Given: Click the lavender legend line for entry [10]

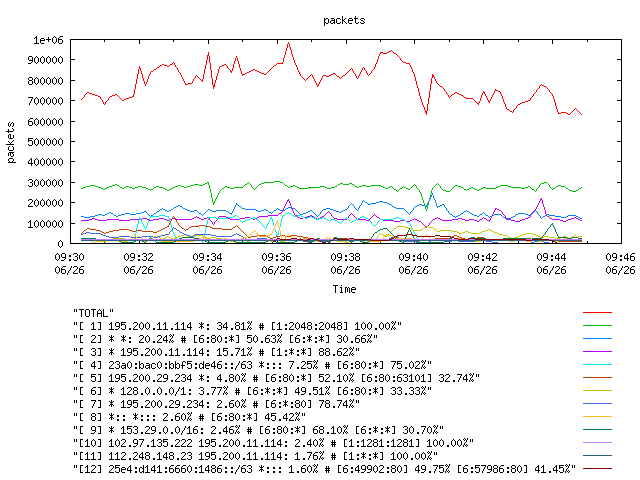Looking at the screenshot, I should (x=598, y=442).
